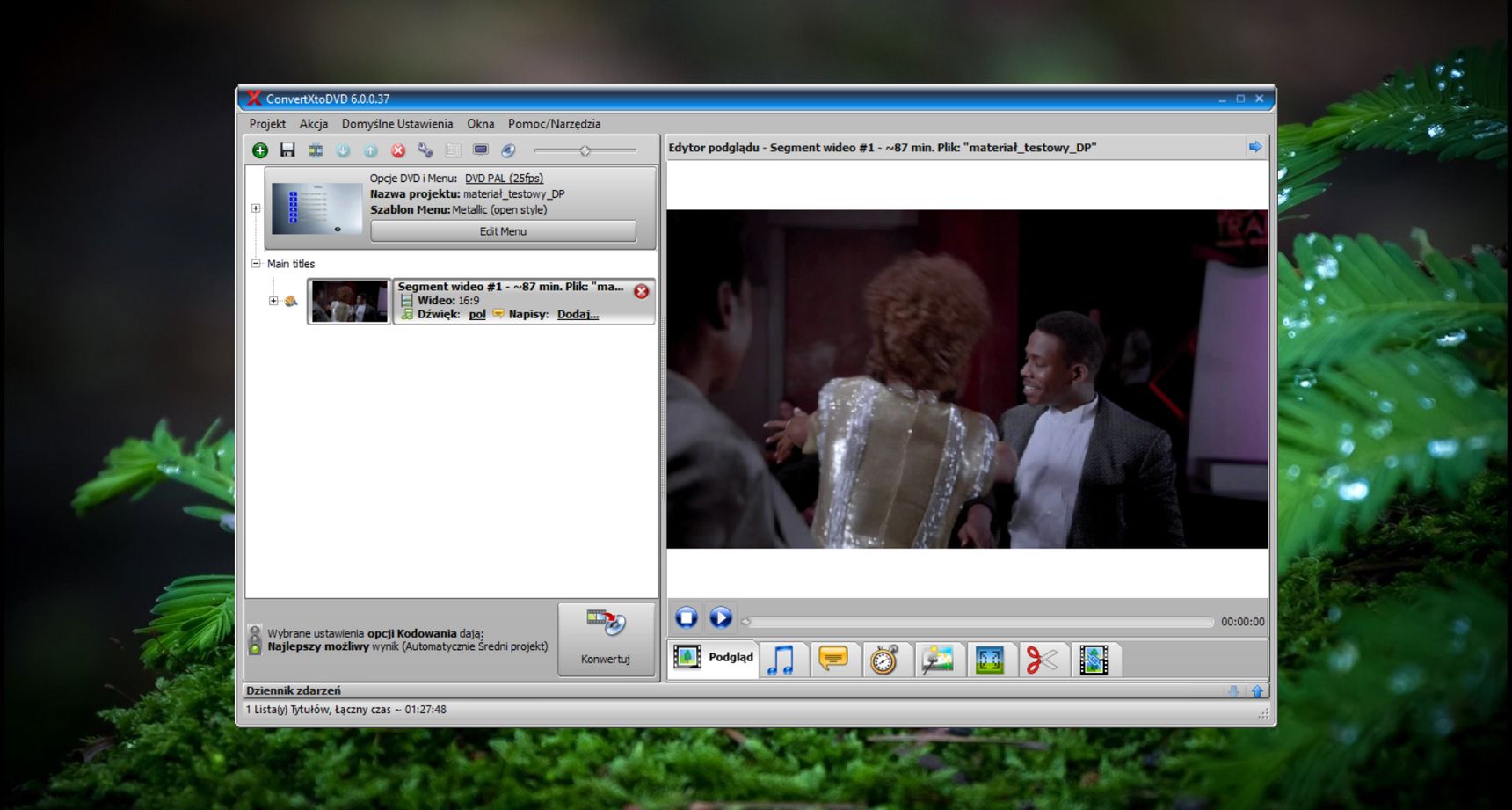The width and height of the screenshot is (1512, 810).
Task: Click the Dziennik zdarzeń header
Action: pos(294,691)
